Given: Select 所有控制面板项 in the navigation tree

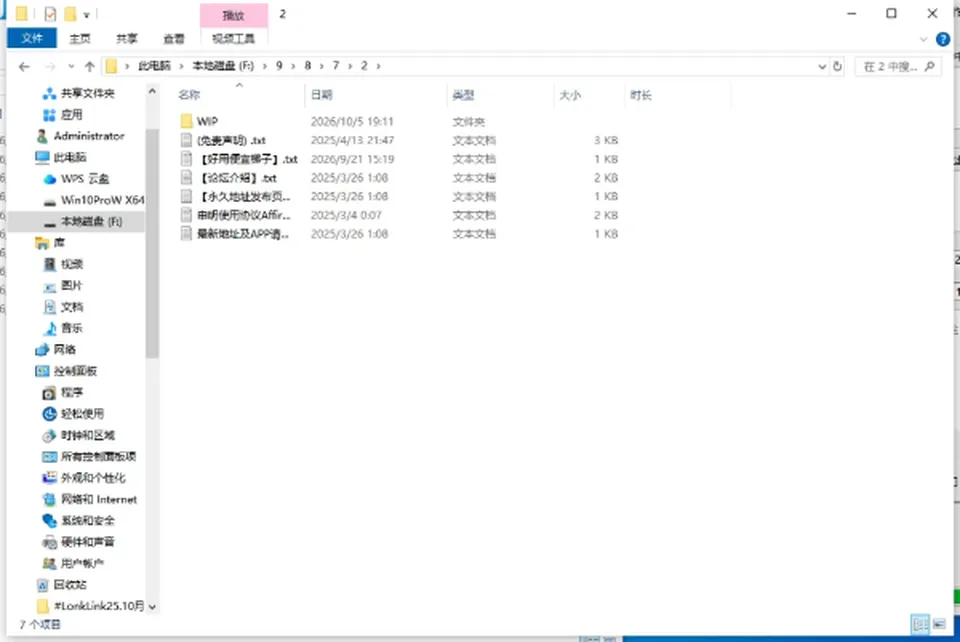Looking at the screenshot, I should pyautogui.click(x=99, y=457).
